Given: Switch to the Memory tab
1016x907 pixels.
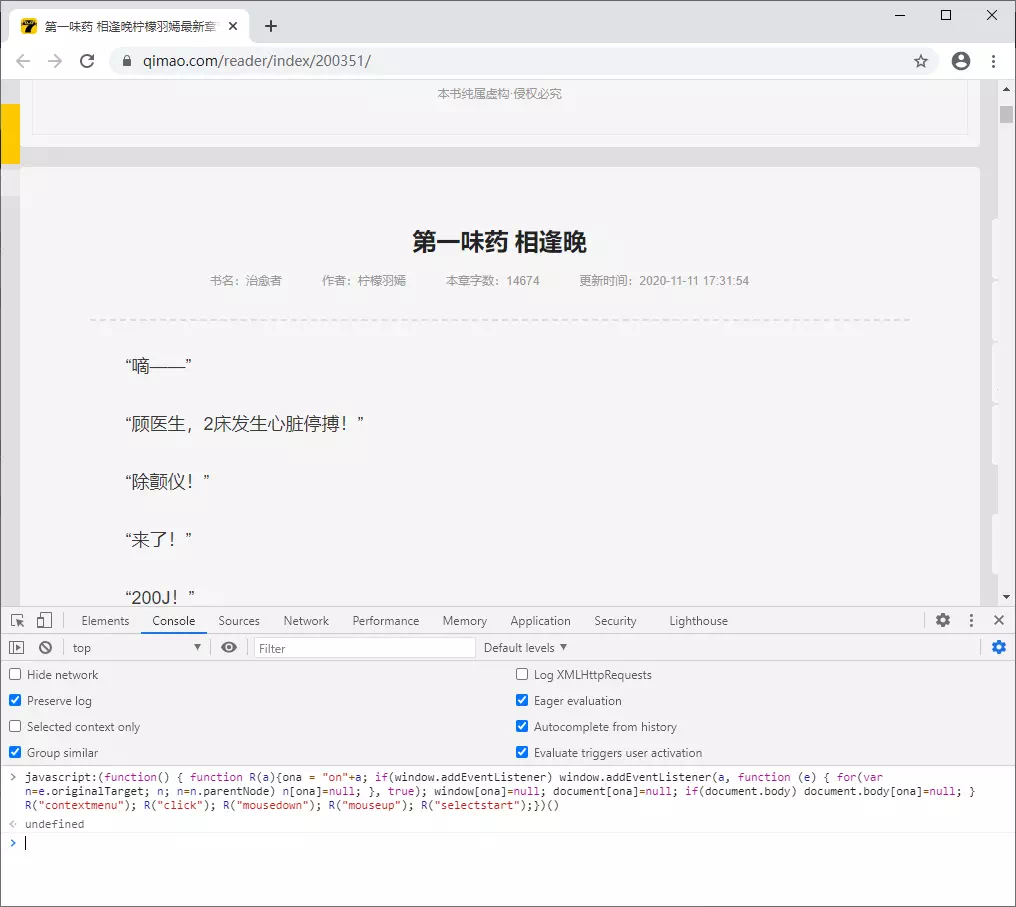Looking at the screenshot, I should pos(465,621).
